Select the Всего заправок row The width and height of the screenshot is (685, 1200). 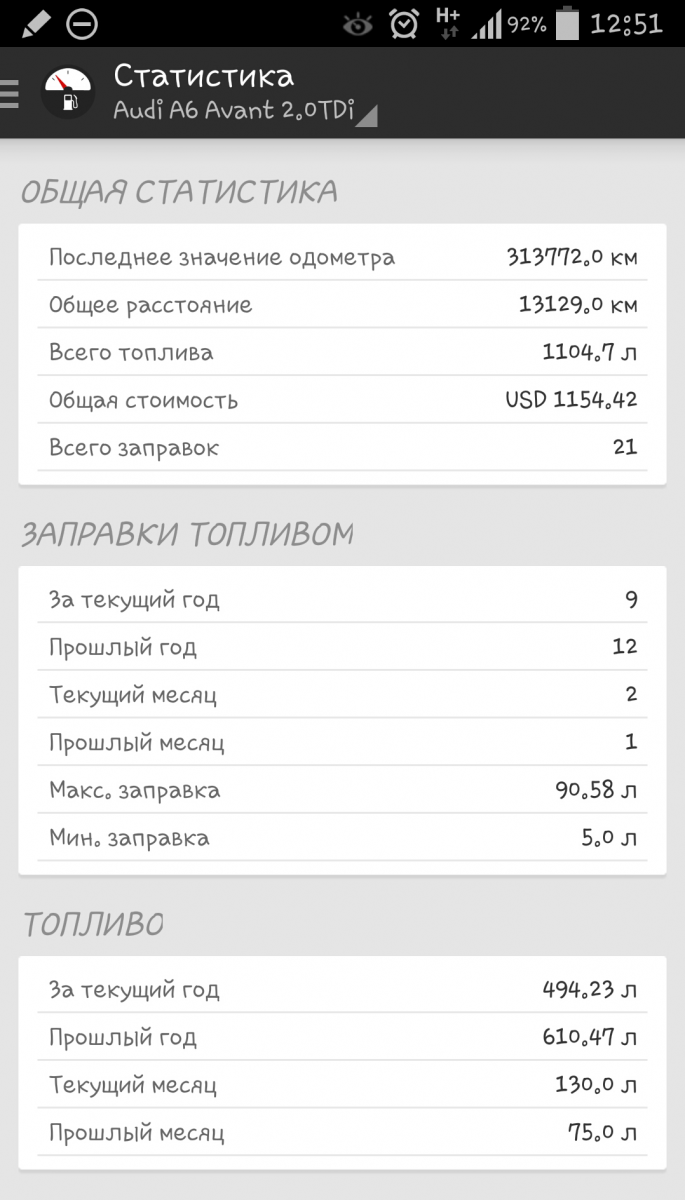(x=342, y=447)
